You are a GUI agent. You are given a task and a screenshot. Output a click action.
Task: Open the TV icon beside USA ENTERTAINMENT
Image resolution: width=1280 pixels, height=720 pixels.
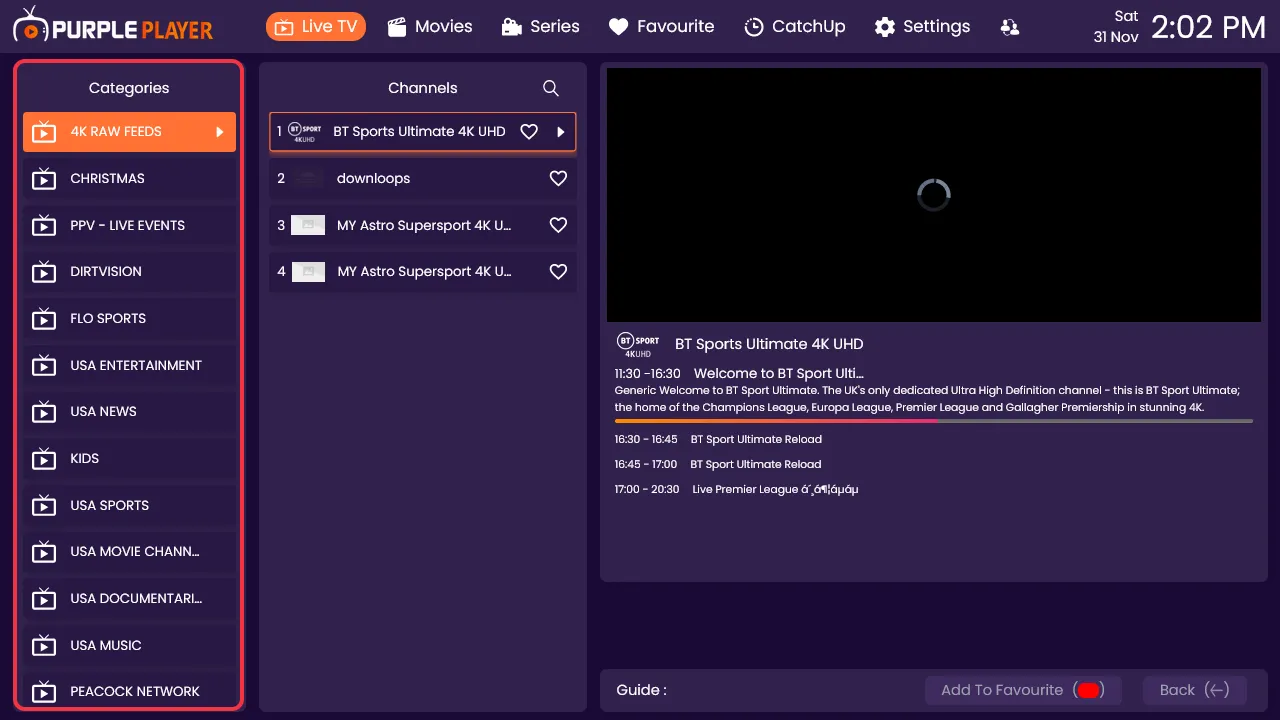(x=44, y=365)
